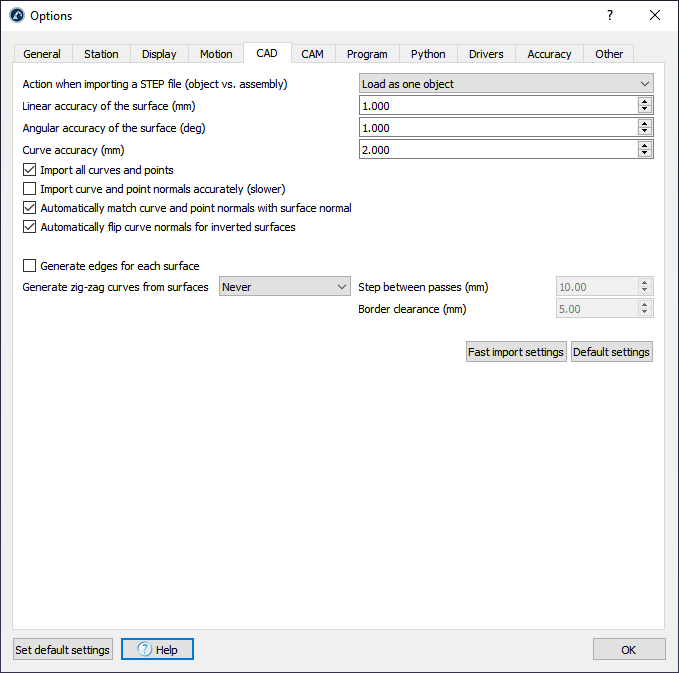Go to the Accuracy tab

pyautogui.click(x=549, y=54)
